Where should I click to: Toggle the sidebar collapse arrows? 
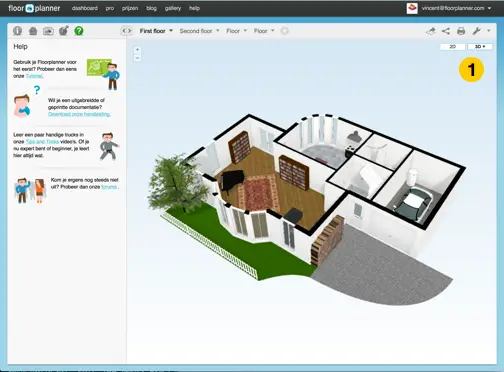click(x=126, y=31)
